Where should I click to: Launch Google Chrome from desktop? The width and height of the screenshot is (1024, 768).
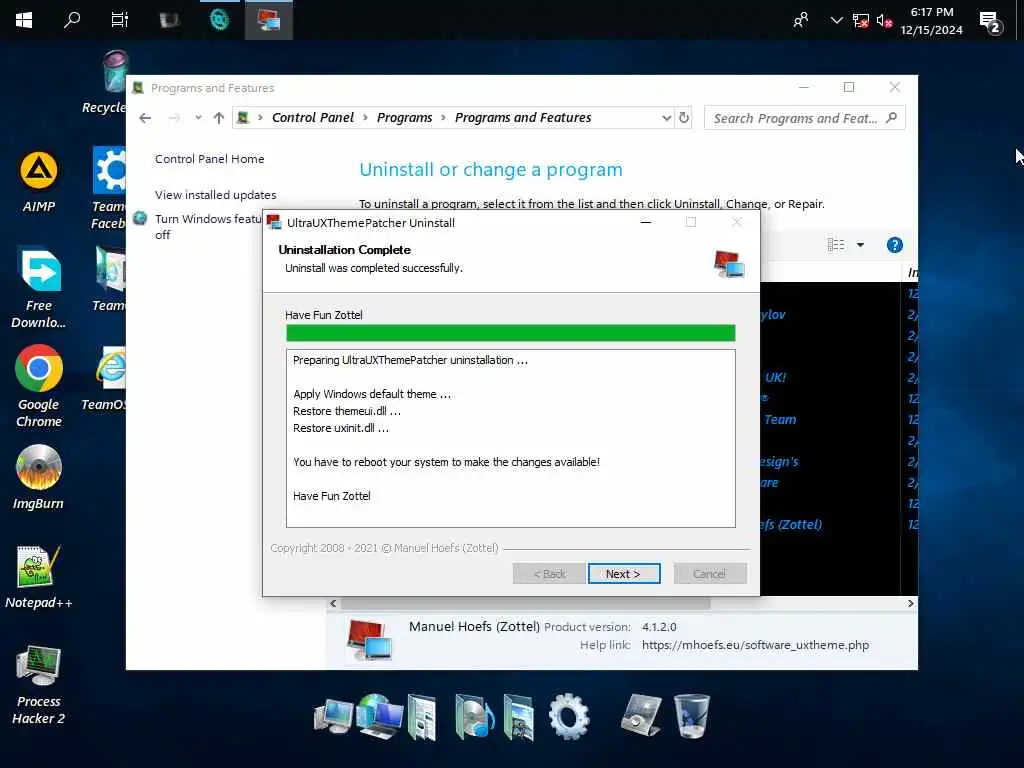tap(39, 387)
